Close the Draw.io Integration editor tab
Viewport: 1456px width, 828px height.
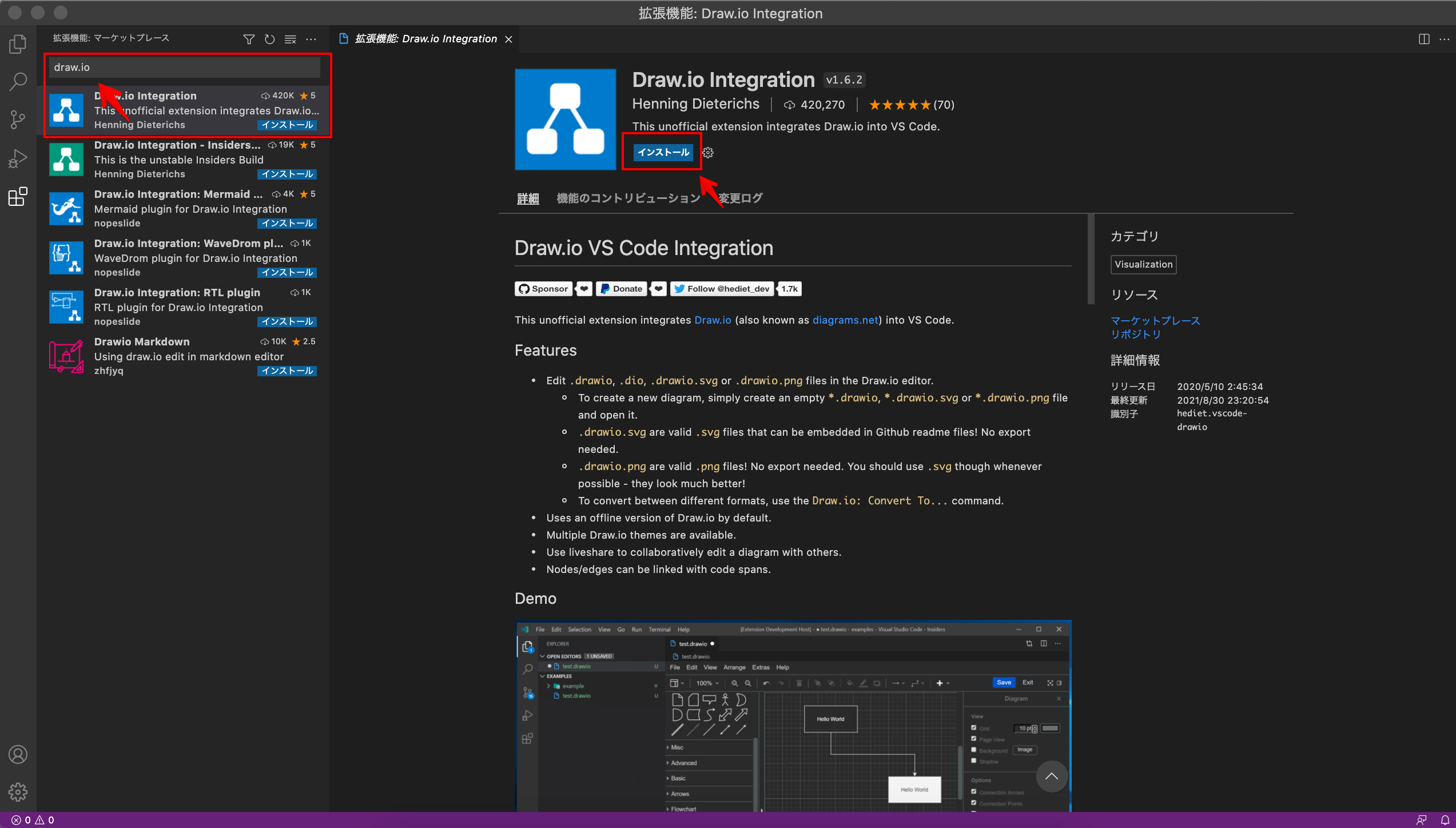click(x=508, y=39)
